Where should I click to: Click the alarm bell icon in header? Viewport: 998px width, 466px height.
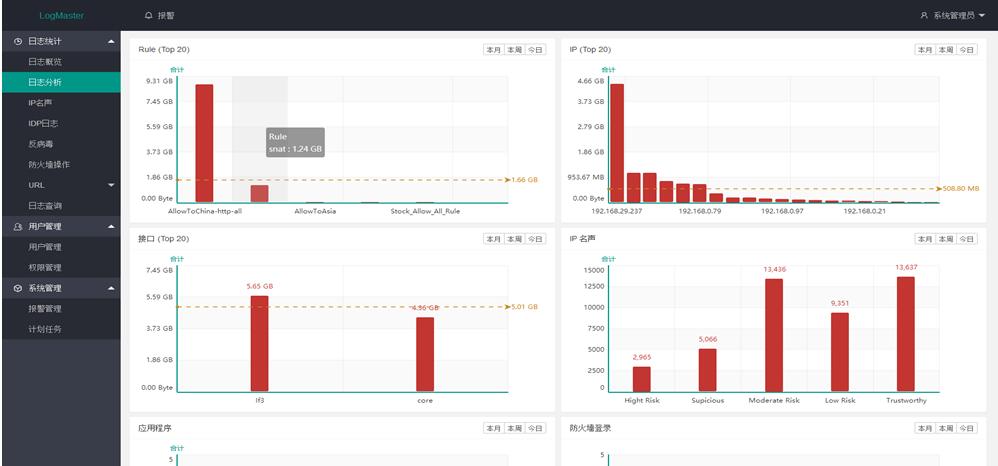tap(149, 16)
